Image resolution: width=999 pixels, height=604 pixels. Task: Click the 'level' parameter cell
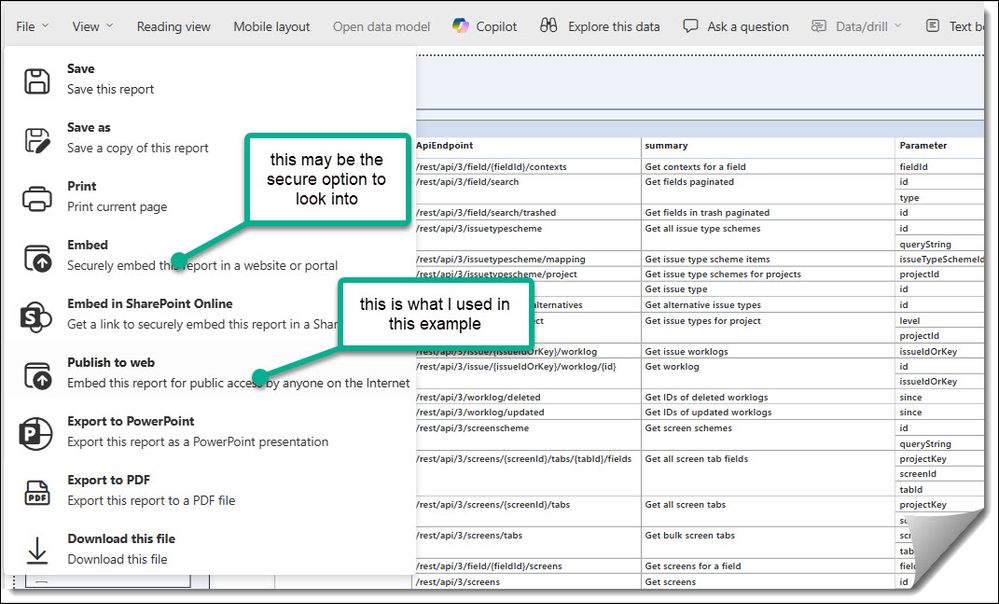(940, 320)
